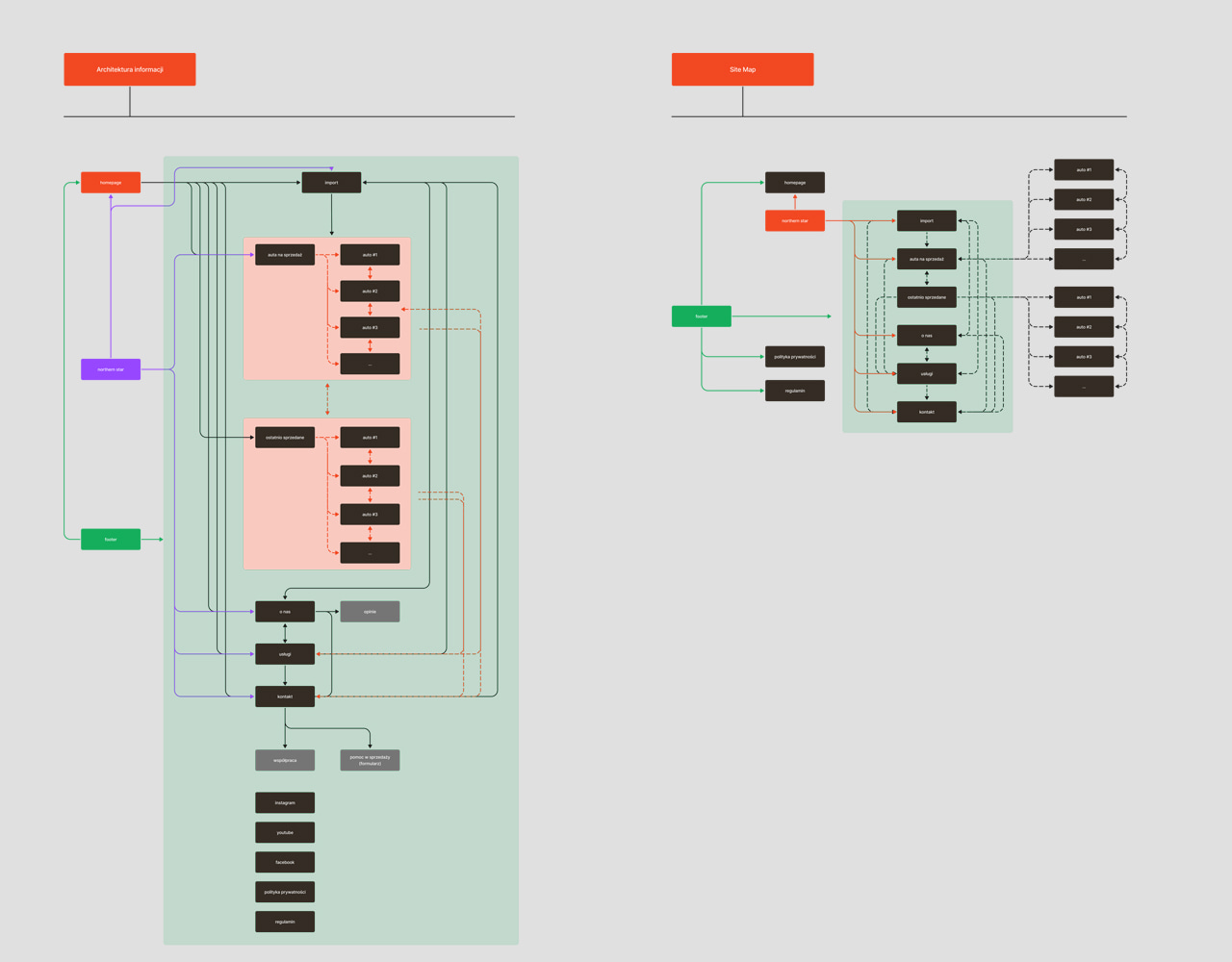Viewport: 1232px width, 962px height.
Task: Select the 'youtube' node
Action: 285,832
